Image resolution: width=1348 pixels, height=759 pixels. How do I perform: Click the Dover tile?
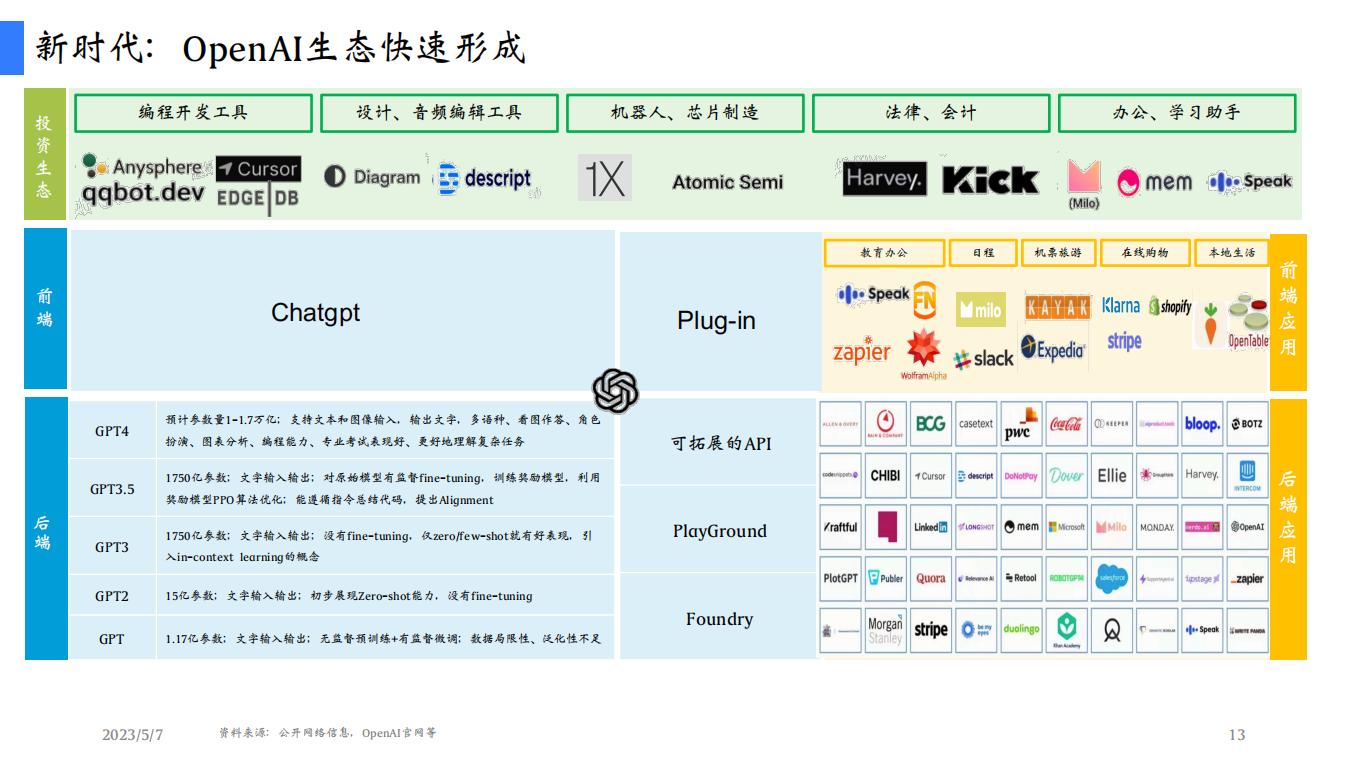[x=1066, y=475]
